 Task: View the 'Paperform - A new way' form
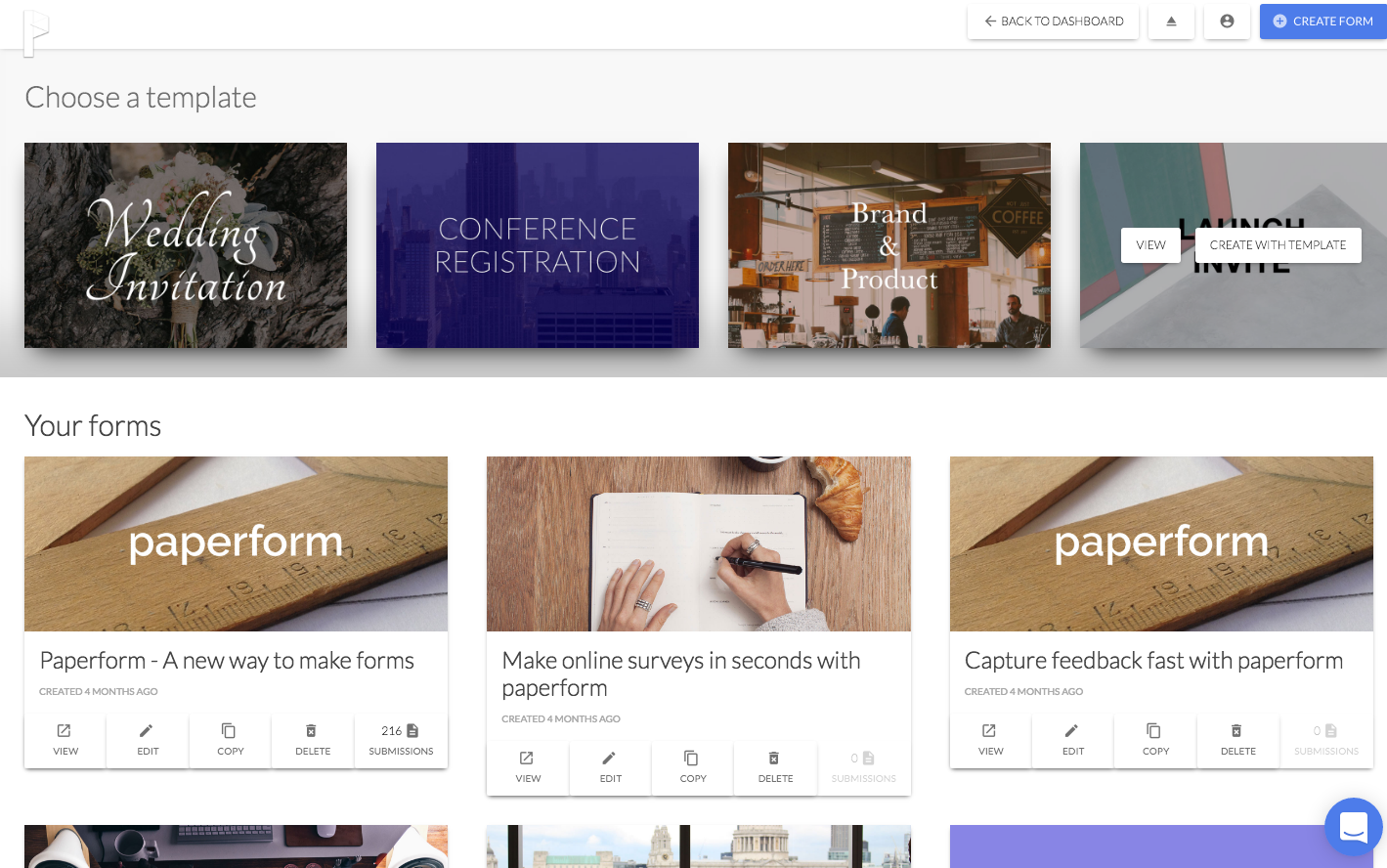65,741
